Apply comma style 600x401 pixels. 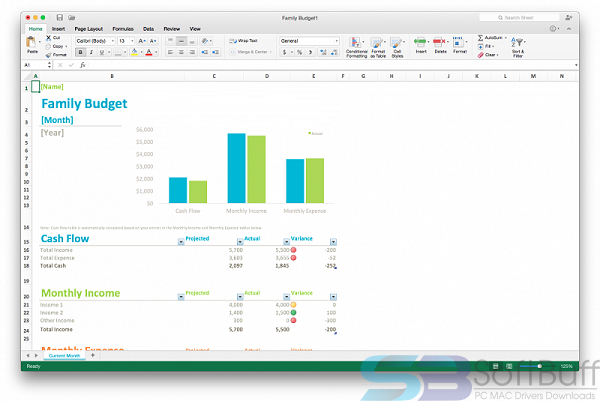pyautogui.click(x=310, y=52)
